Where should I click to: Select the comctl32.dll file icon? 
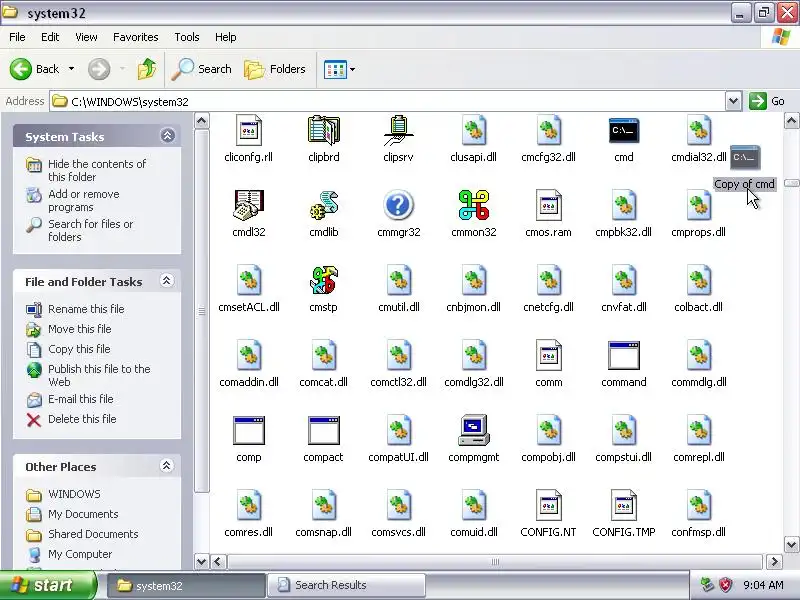pos(398,355)
